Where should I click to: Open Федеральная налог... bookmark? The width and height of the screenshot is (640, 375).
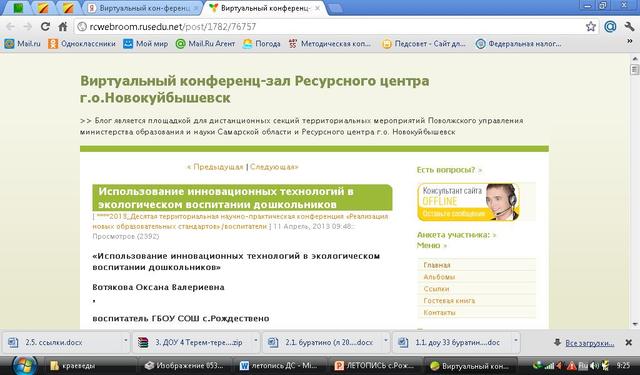pos(518,44)
